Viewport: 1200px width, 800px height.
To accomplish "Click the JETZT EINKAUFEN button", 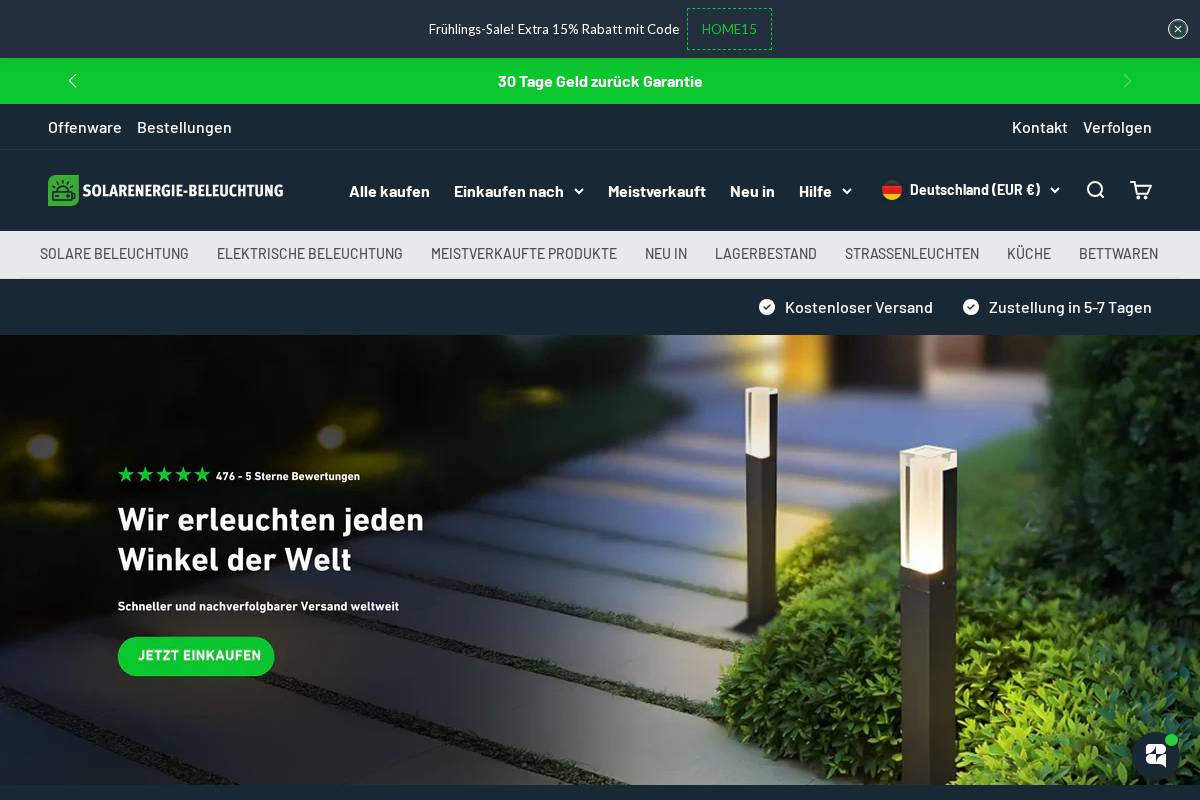I will (x=196, y=656).
